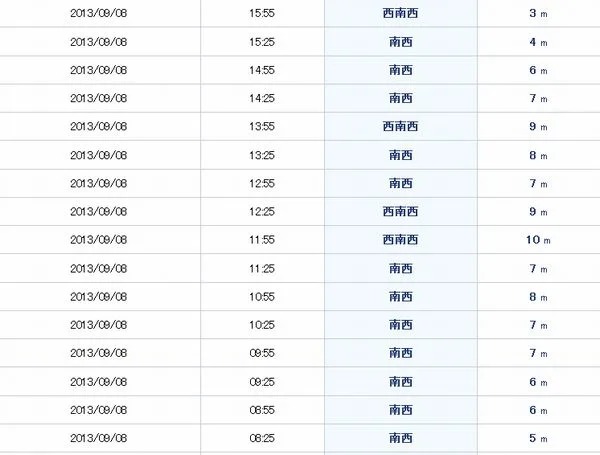The height and width of the screenshot is (455, 600).
Task: Select the 11:55 time cell
Action: (262, 240)
